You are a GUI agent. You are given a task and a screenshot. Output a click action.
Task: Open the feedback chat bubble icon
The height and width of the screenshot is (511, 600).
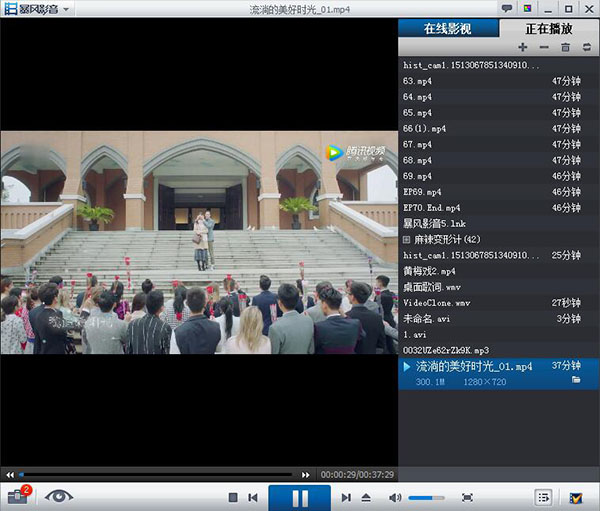pyautogui.click(x=507, y=8)
